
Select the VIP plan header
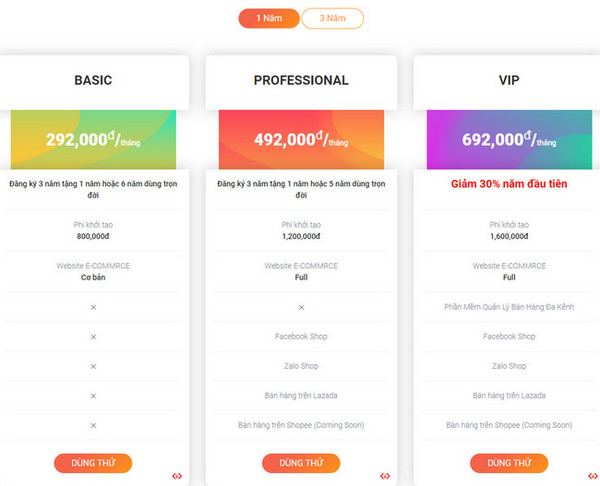coord(509,81)
